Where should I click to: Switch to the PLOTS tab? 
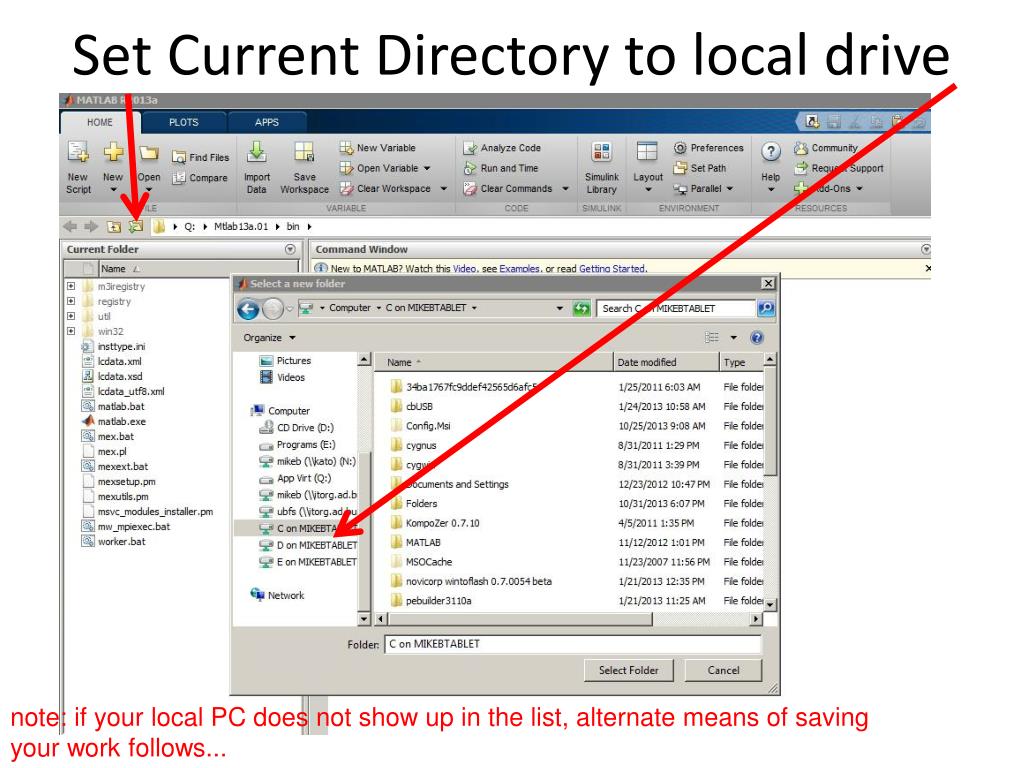click(184, 122)
